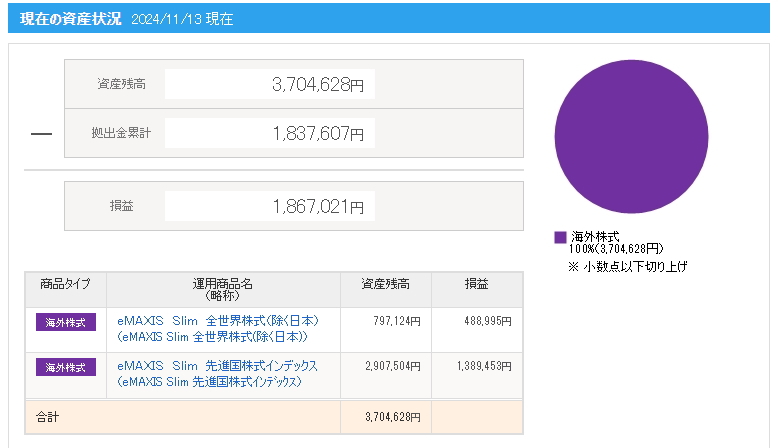The image size is (778, 448).
Task: Click 海外株式 badge in the 先進国株式 row
Action: [x=66, y=367]
